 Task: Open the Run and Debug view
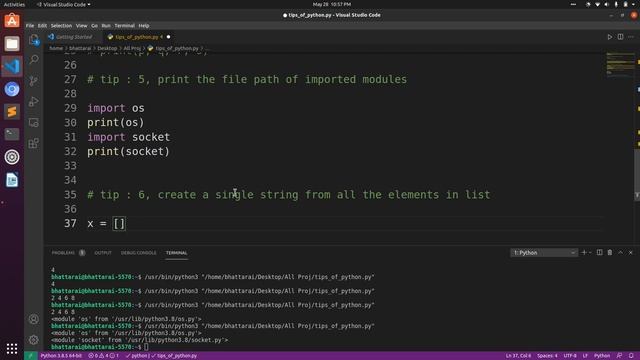34,101
